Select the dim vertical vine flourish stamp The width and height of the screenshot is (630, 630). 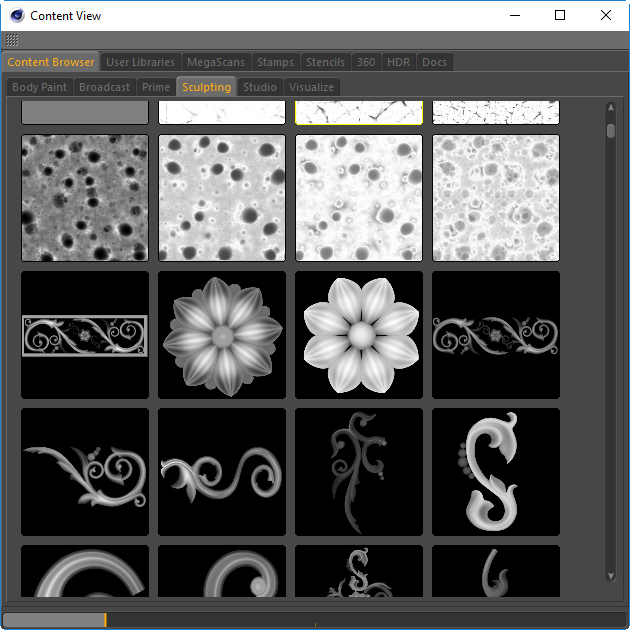pyautogui.click(x=359, y=472)
